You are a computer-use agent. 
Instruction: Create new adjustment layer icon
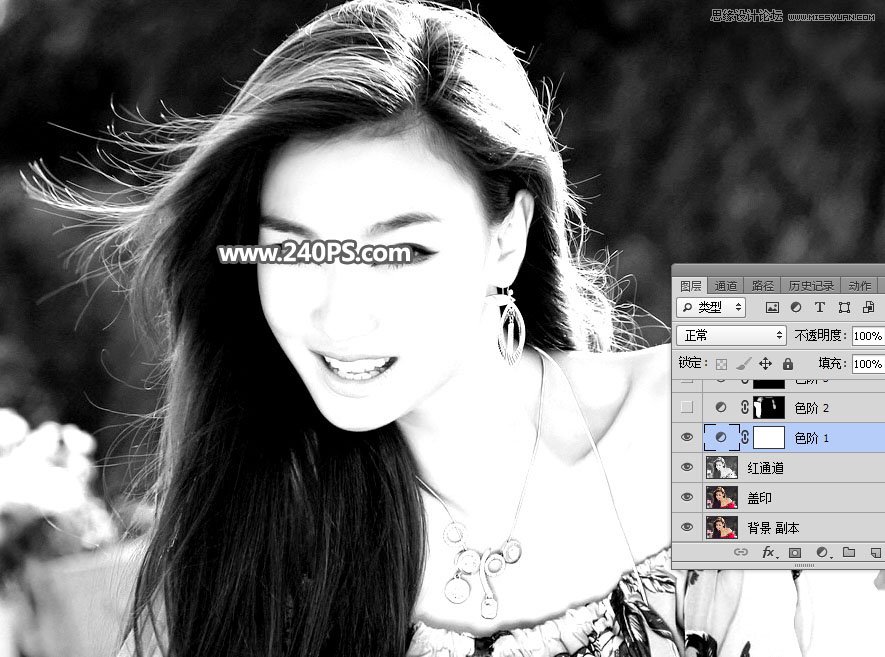pos(822,552)
